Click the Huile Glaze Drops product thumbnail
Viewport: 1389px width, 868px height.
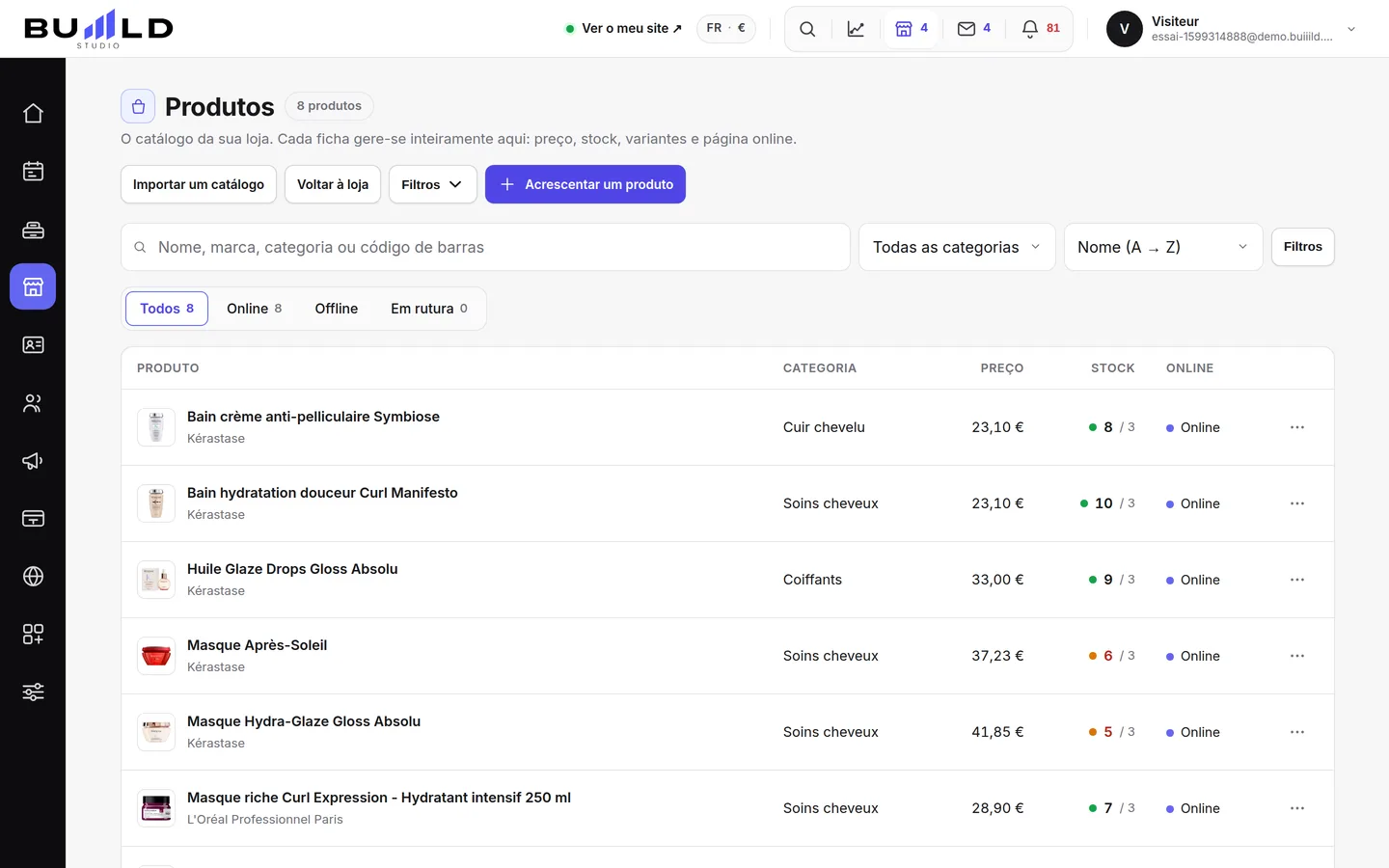156,580
